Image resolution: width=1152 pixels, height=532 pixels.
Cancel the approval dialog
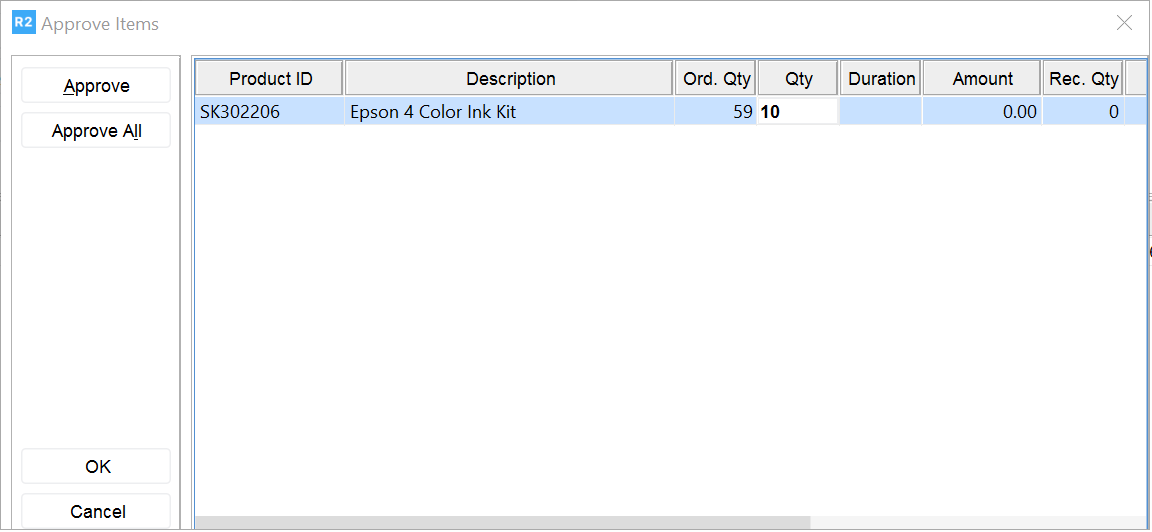tap(97, 511)
